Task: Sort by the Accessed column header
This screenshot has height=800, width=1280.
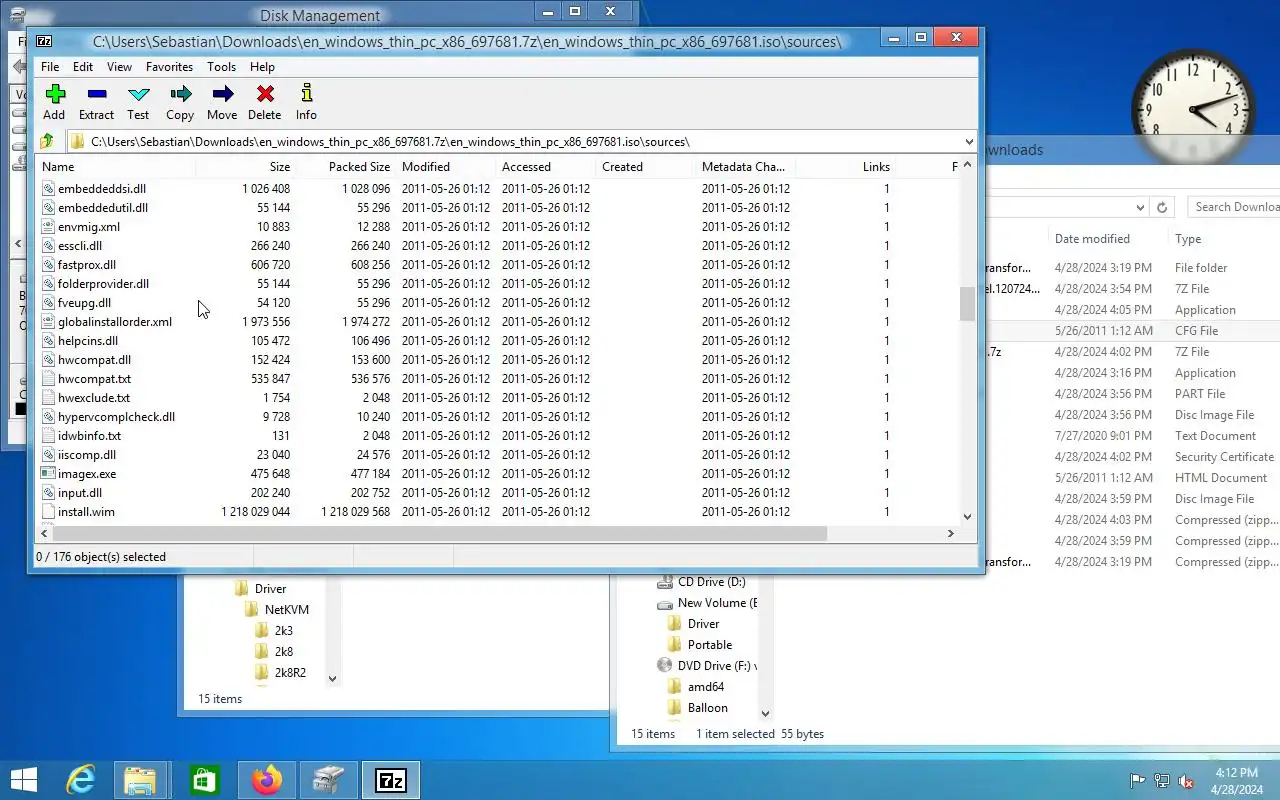Action: 546,167
